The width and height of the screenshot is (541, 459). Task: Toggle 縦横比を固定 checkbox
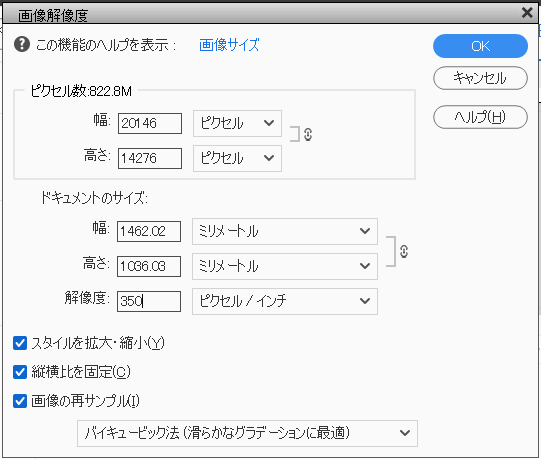coord(20,372)
